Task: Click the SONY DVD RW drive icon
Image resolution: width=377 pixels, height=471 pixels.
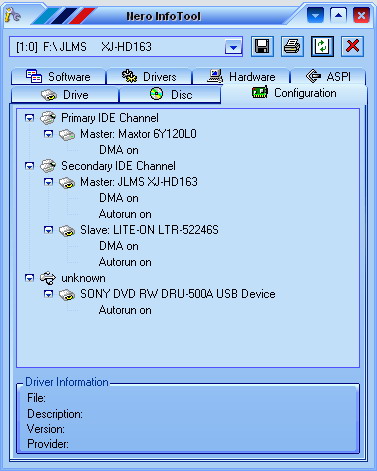Action: pos(67,295)
